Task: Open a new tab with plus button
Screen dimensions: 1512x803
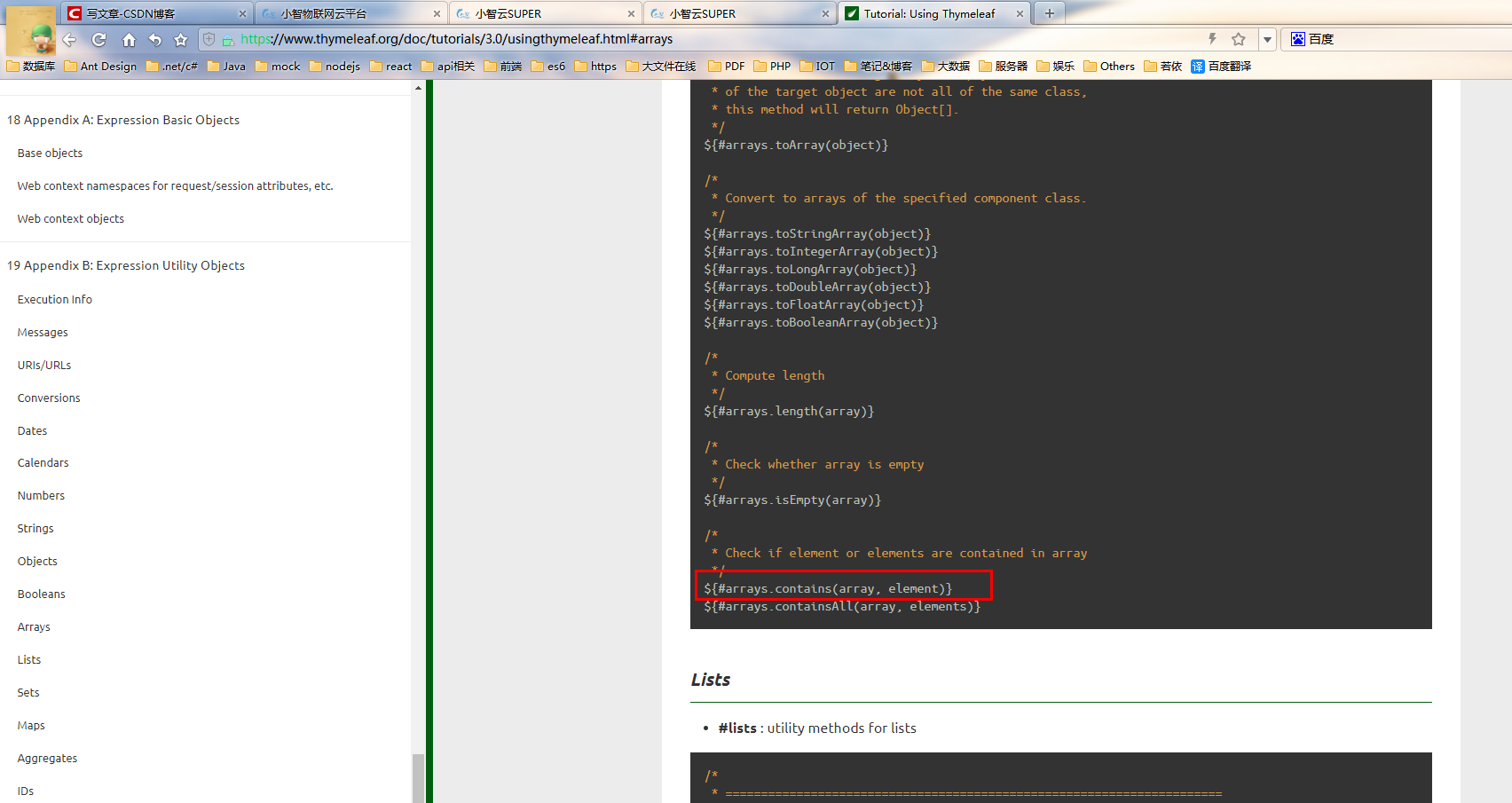Action: pyautogui.click(x=1050, y=13)
